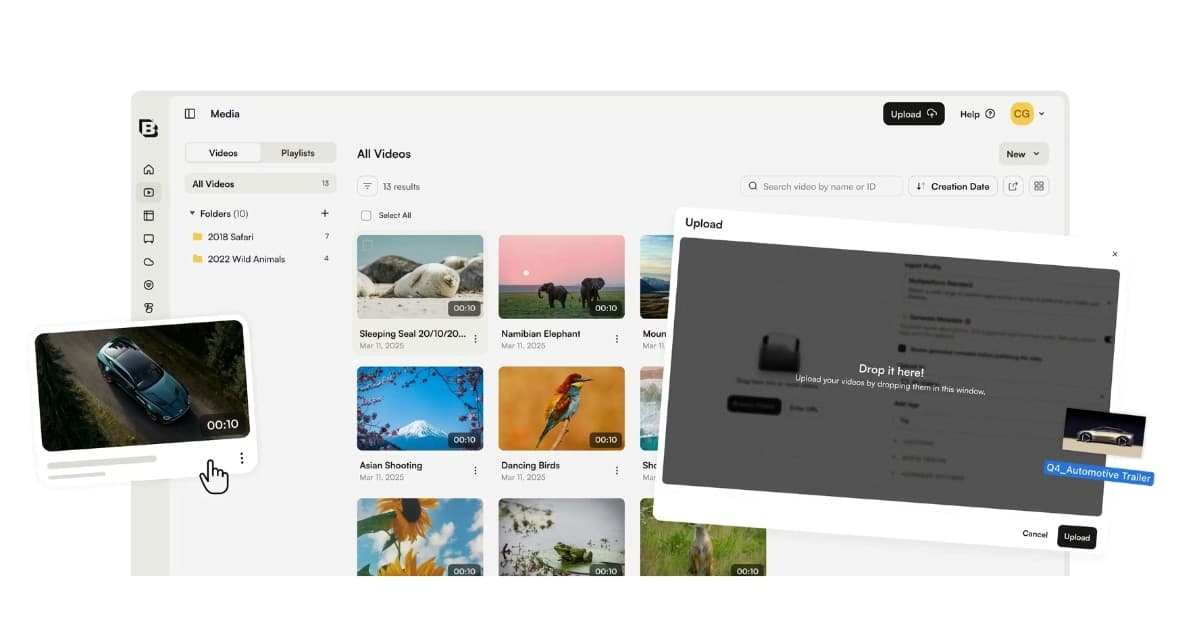Switch to the Playlists tab

(x=298, y=153)
